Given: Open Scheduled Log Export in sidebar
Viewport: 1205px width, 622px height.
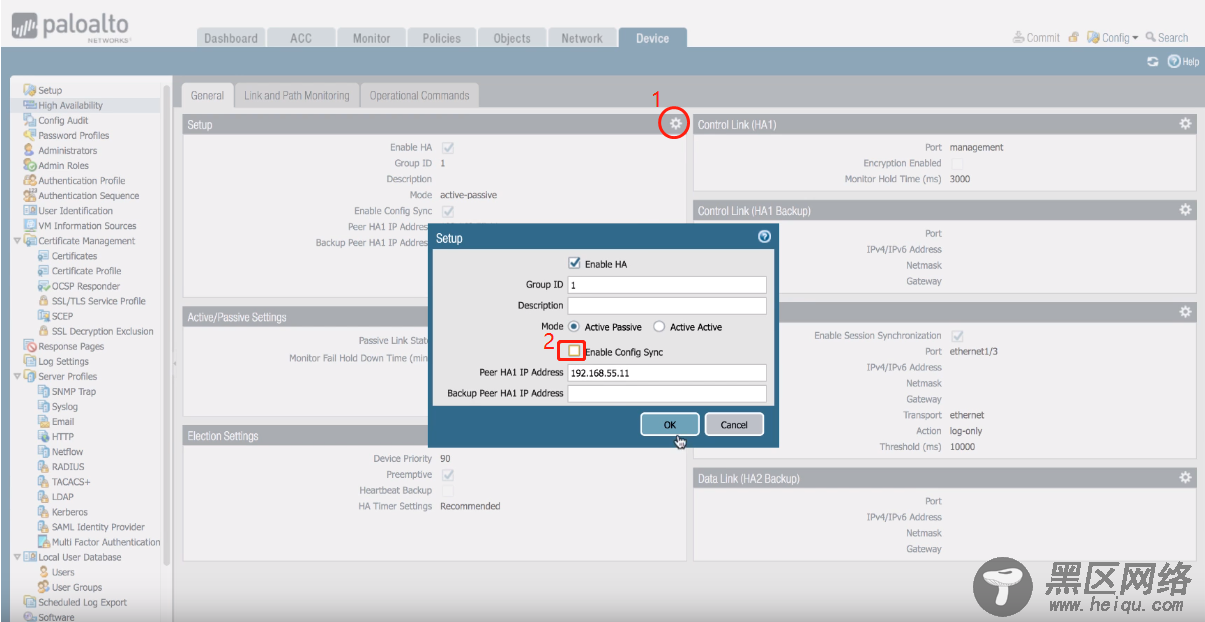Looking at the screenshot, I should [82, 602].
